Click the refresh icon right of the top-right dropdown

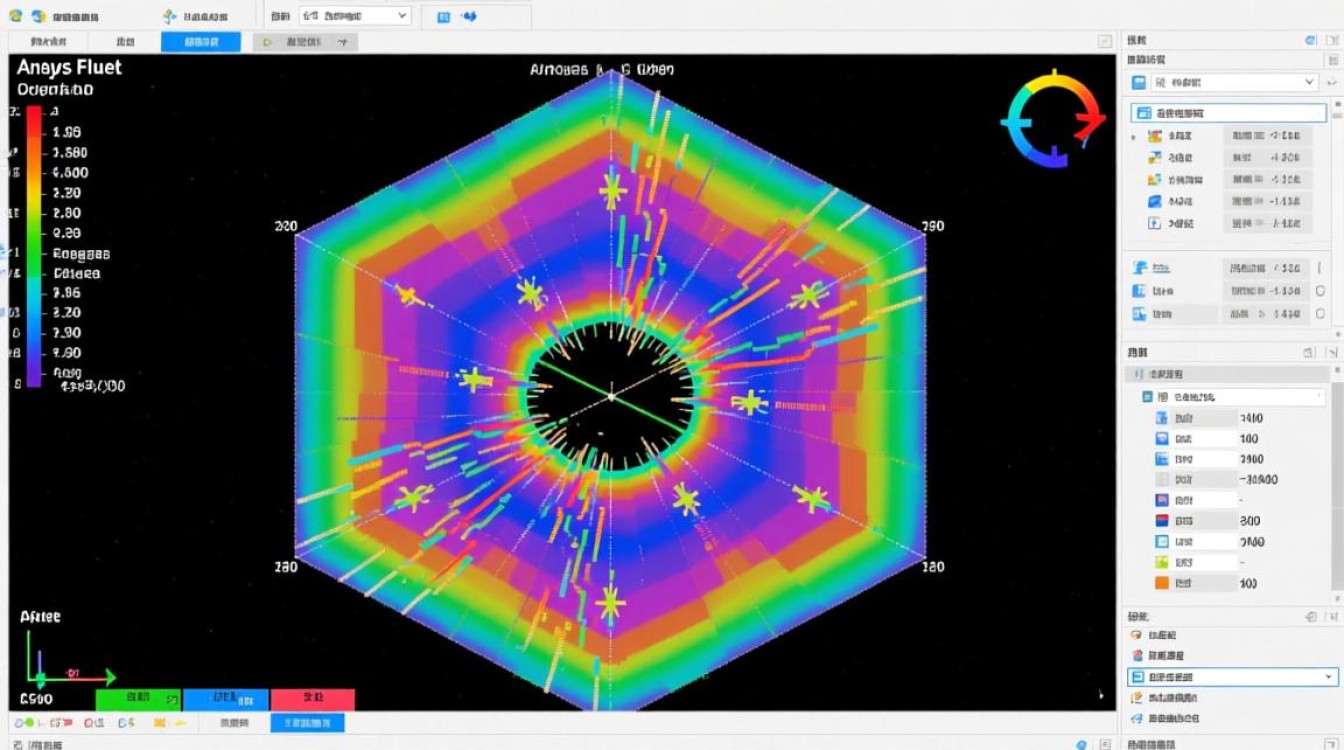tap(1331, 82)
